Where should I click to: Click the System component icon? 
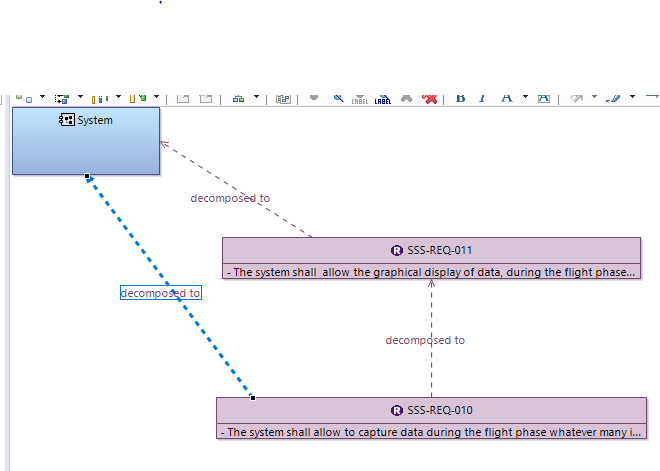pos(67,120)
